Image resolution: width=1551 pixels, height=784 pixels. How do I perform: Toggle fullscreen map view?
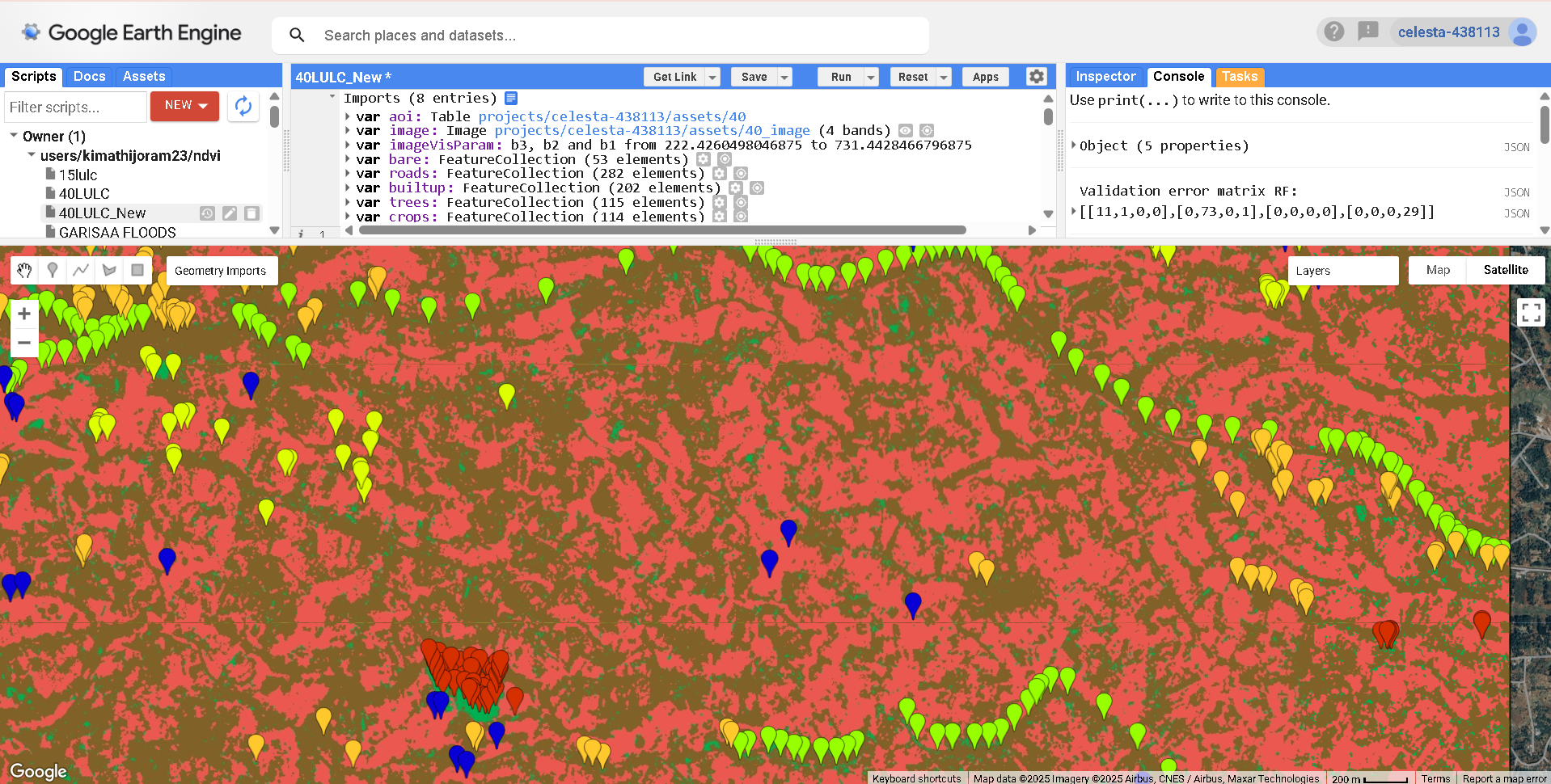click(x=1531, y=312)
